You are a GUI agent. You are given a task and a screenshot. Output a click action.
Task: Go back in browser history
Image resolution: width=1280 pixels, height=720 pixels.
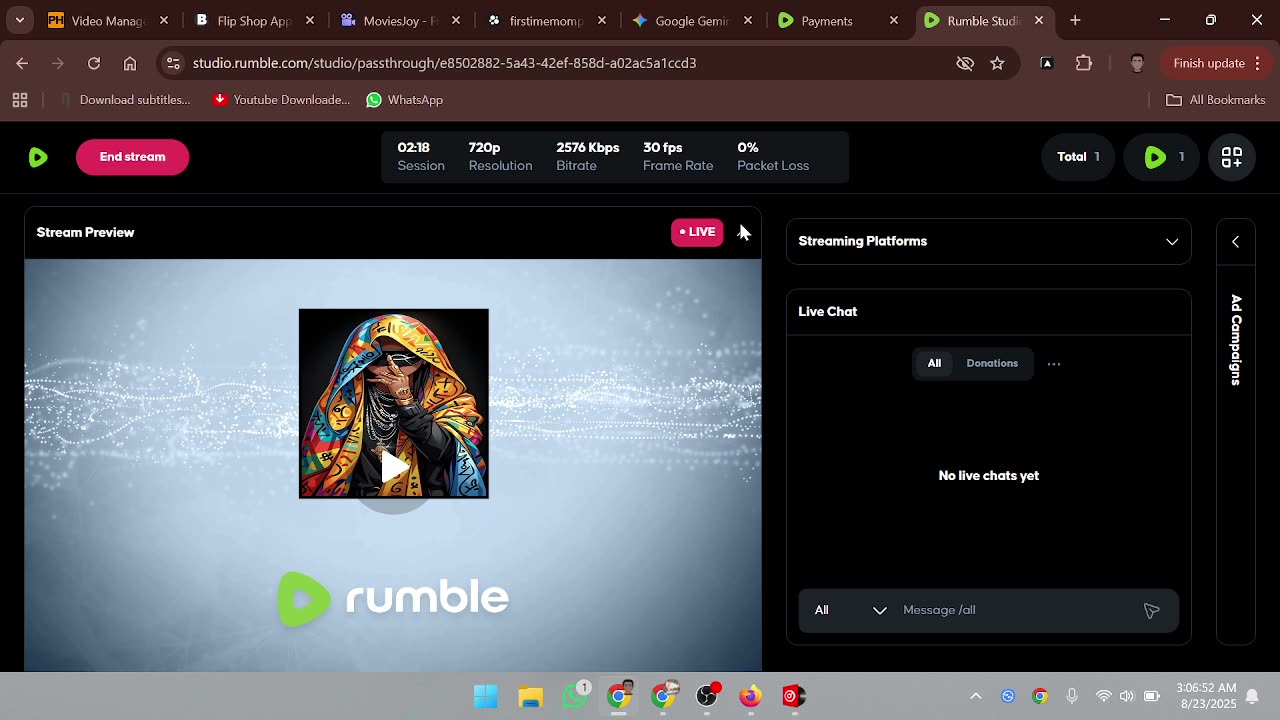[22, 63]
